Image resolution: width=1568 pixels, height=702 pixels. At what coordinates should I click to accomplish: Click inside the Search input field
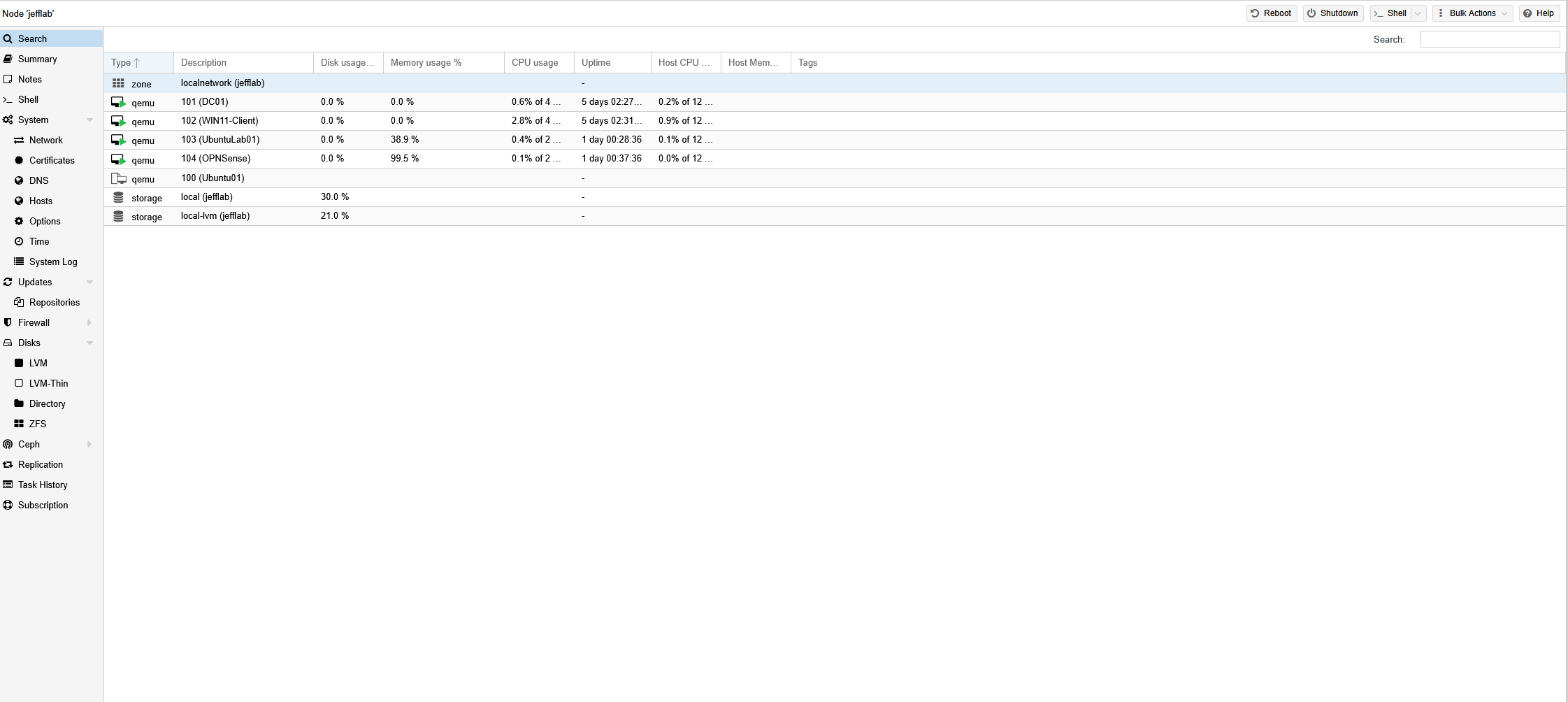pos(1490,39)
